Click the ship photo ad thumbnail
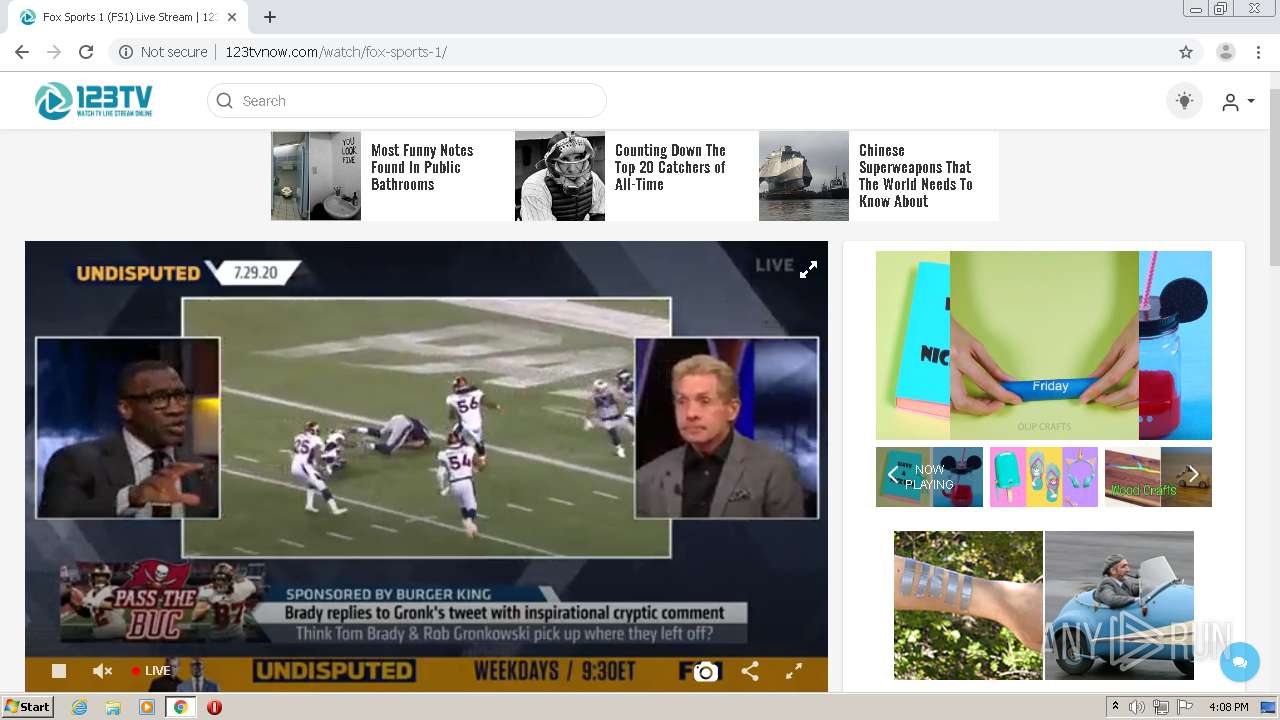1280x720 pixels. tap(804, 176)
